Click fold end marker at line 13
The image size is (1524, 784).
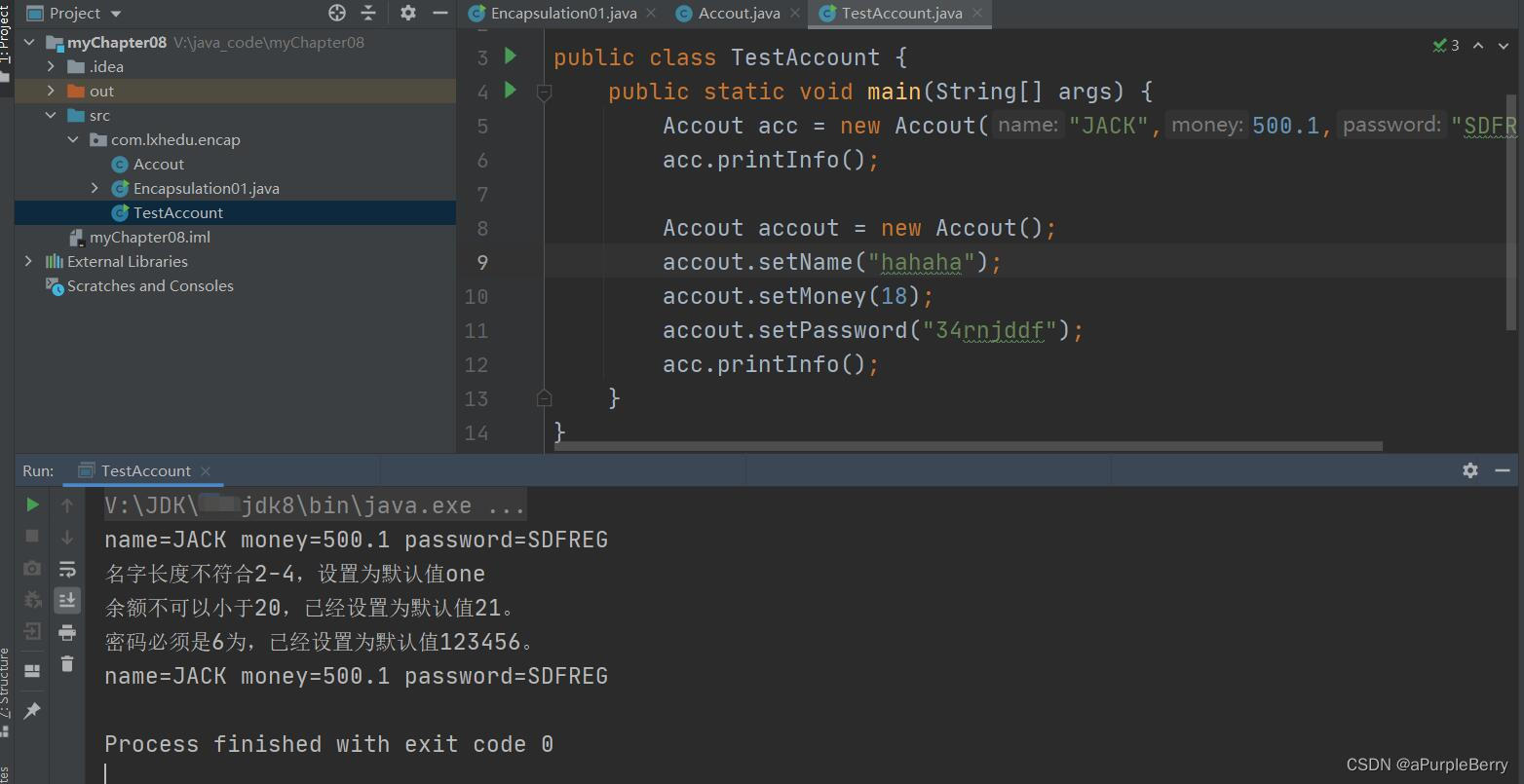coord(544,397)
